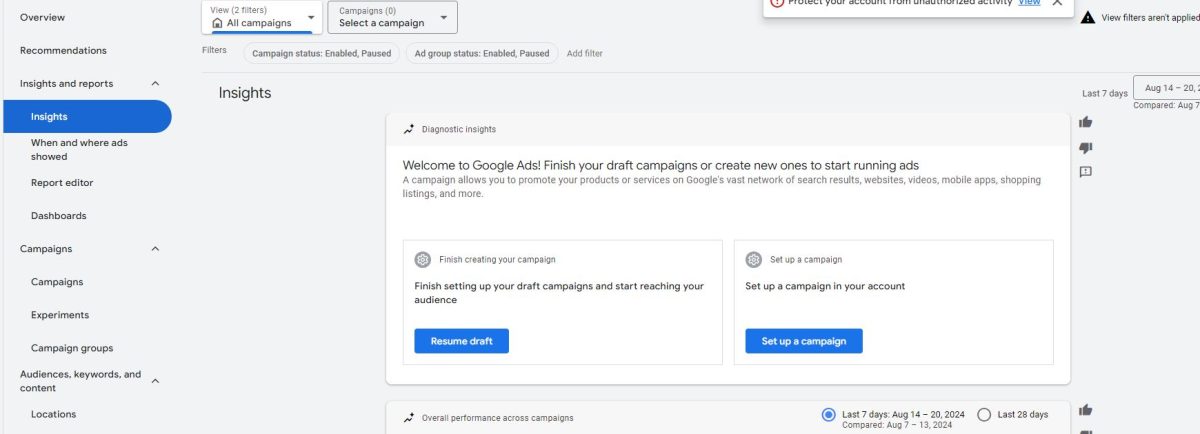1200x434 pixels.
Task: Click the warning triangle icon for view filters
Action: click(1087, 18)
